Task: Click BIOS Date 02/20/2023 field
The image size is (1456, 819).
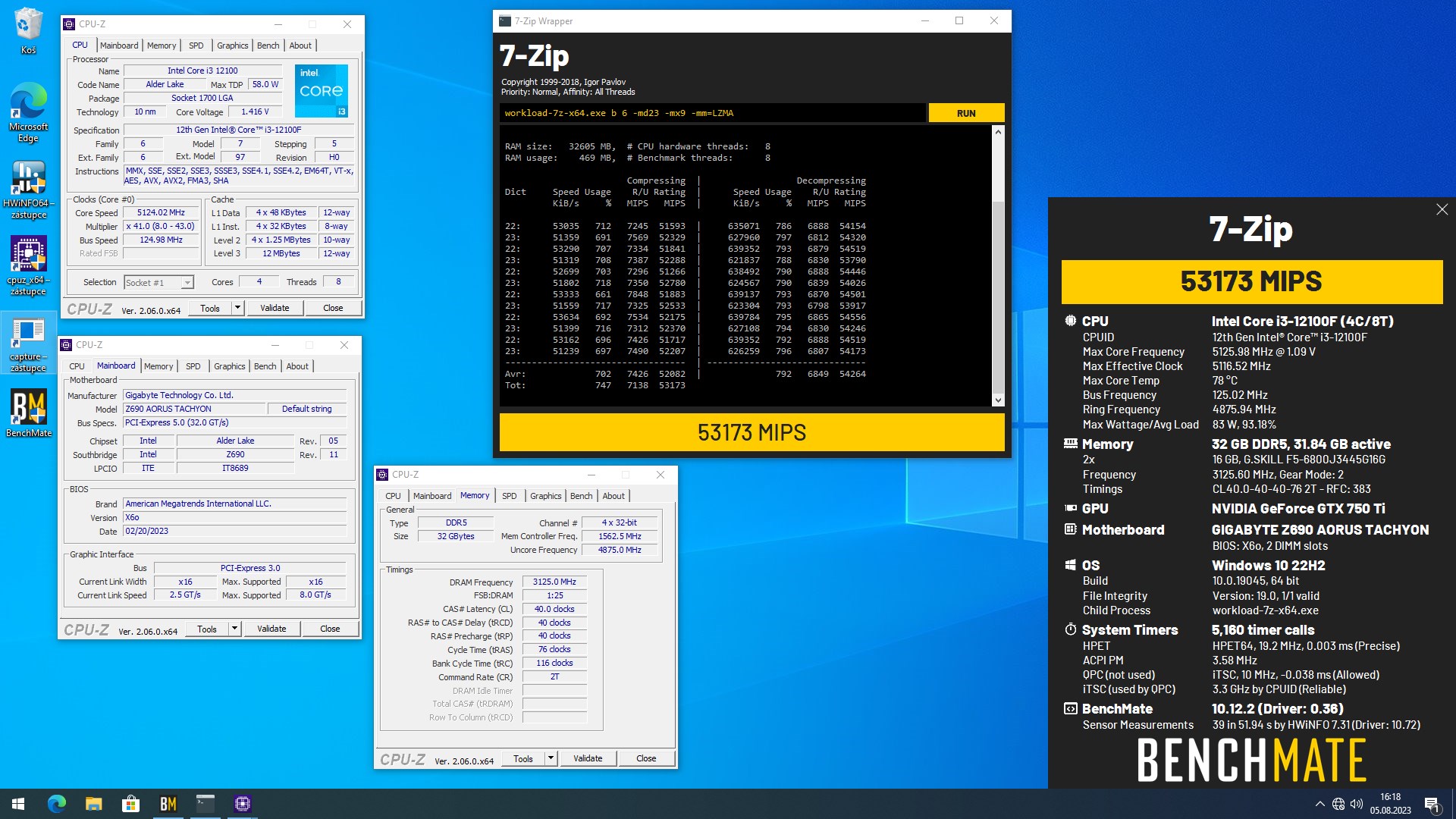Action: (235, 532)
